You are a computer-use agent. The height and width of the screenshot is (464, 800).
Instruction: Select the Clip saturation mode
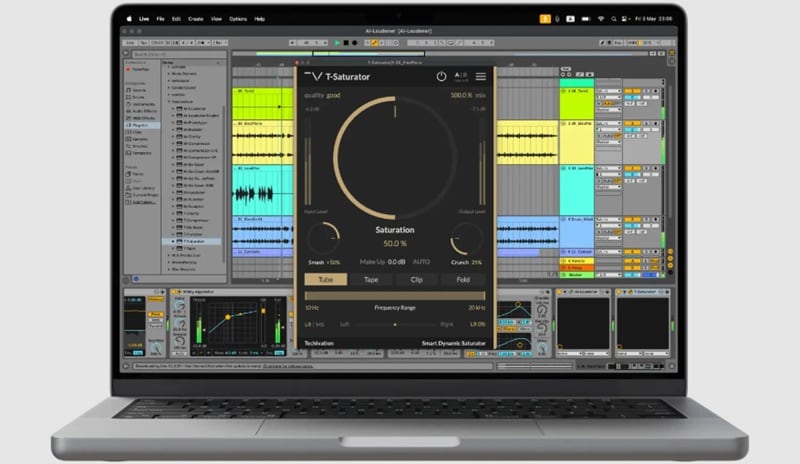[x=416, y=279]
